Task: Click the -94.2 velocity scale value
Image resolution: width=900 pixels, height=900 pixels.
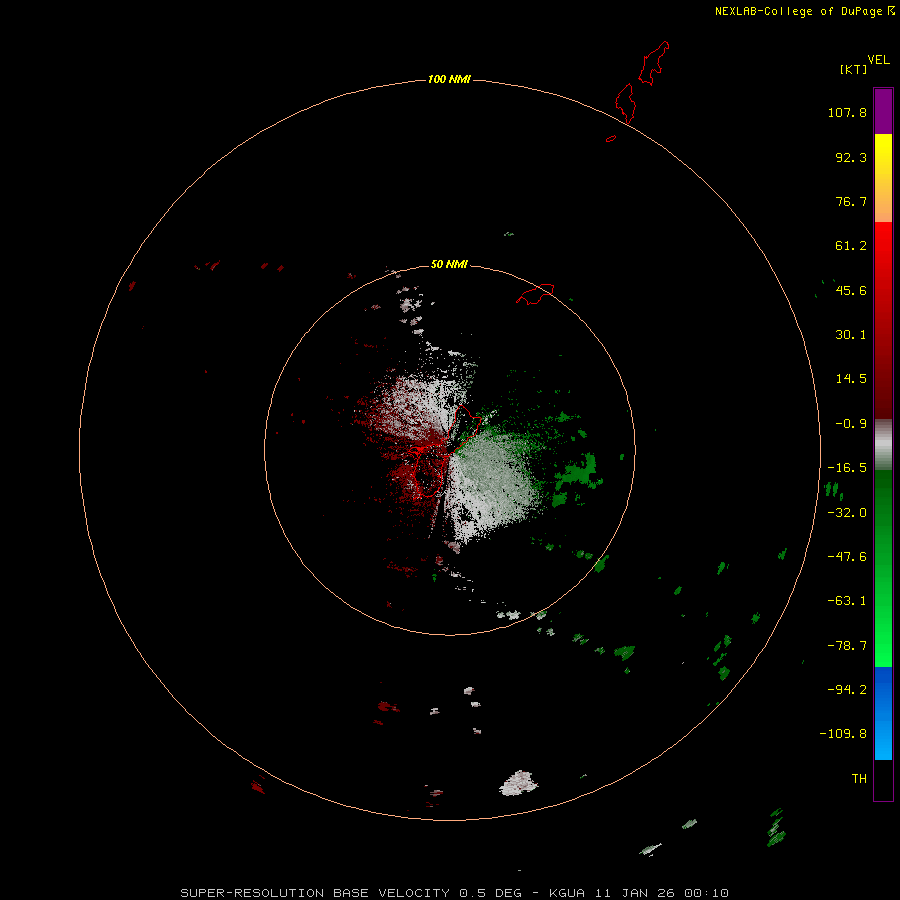Action: pyautogui.click(x=847, y=690)
